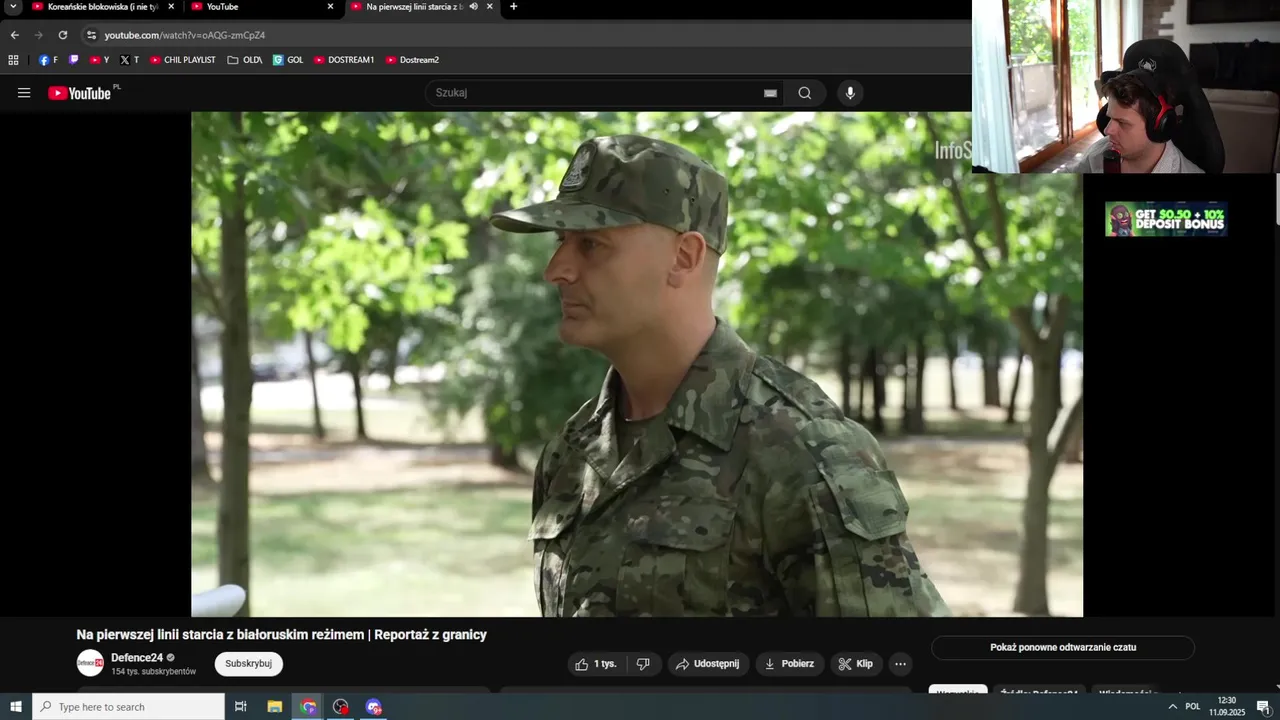
Task: Open the Defence24 channel avatar
Action: click(x=90, y=663)
